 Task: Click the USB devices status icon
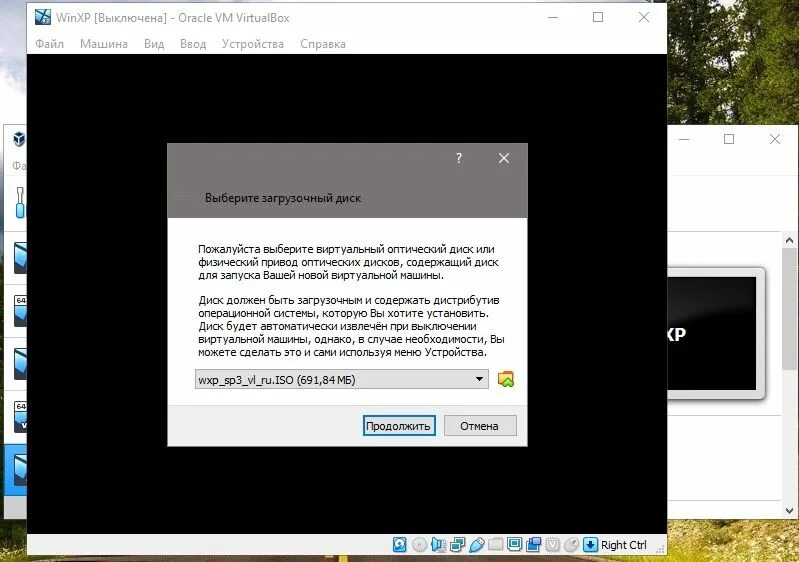(476, 545)
